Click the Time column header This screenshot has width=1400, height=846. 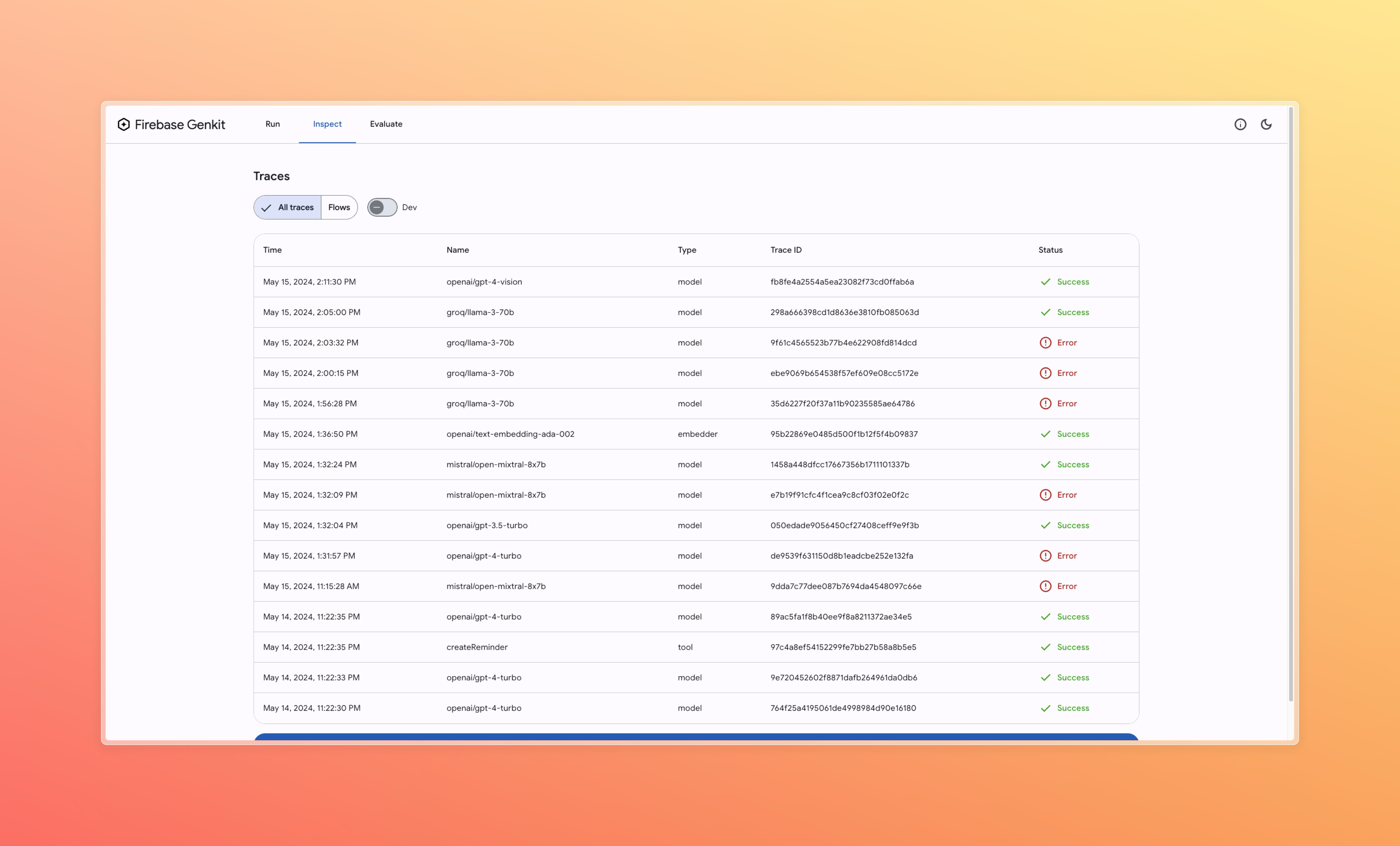pyautogui.click(x=272, y=250)
